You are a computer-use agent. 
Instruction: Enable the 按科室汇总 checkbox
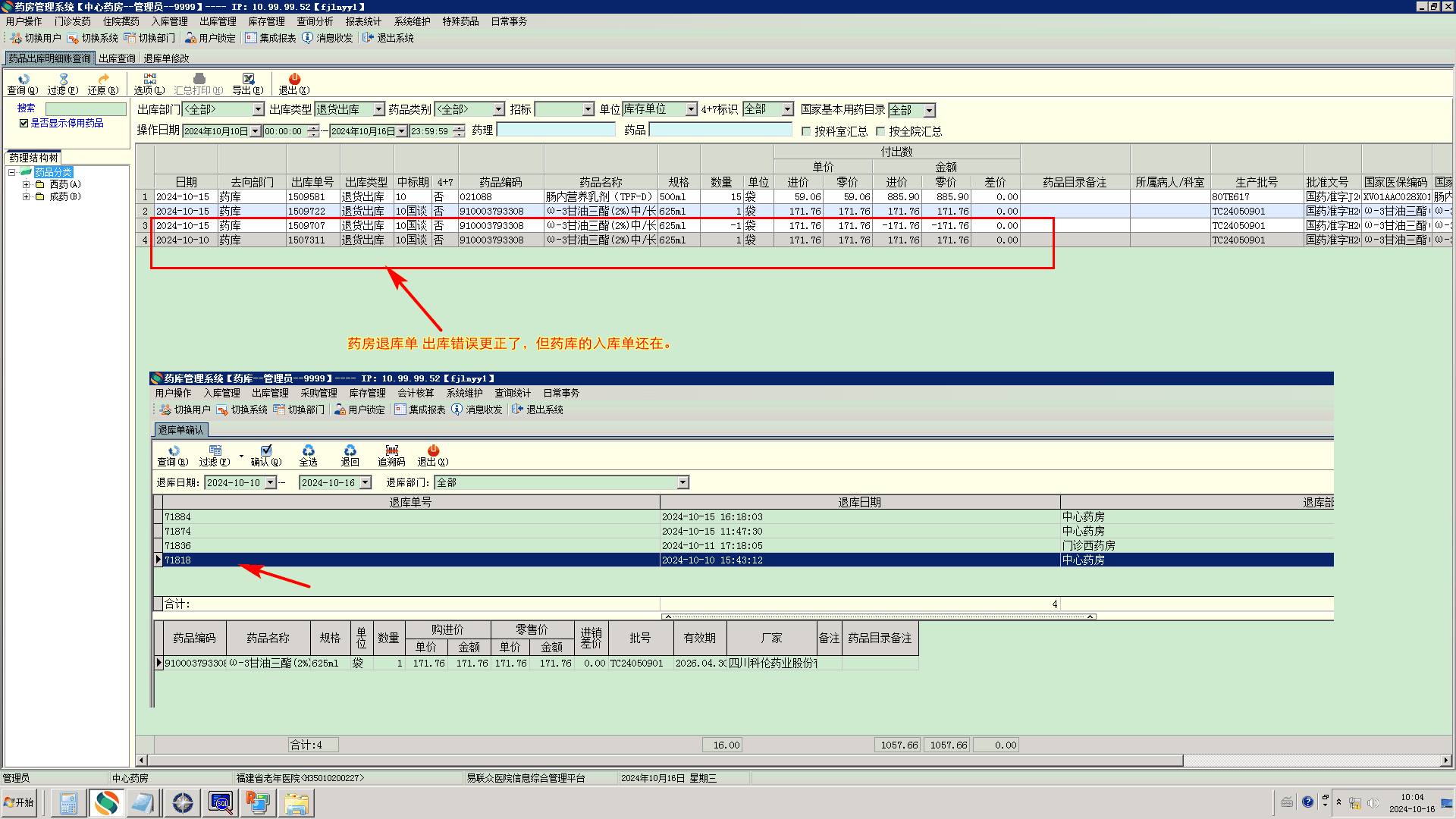click(x=806, y=131)
